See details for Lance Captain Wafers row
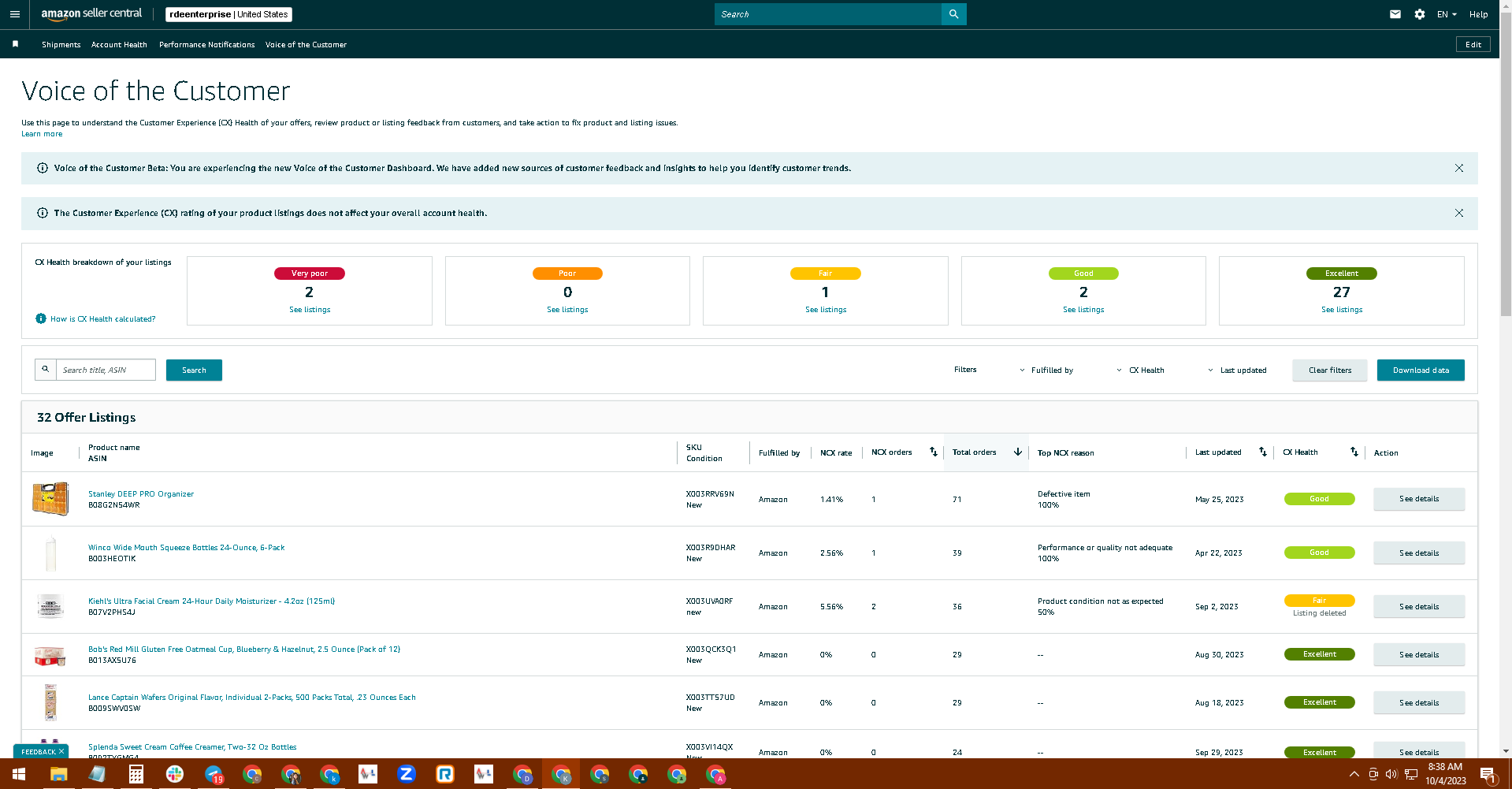 1419,702
